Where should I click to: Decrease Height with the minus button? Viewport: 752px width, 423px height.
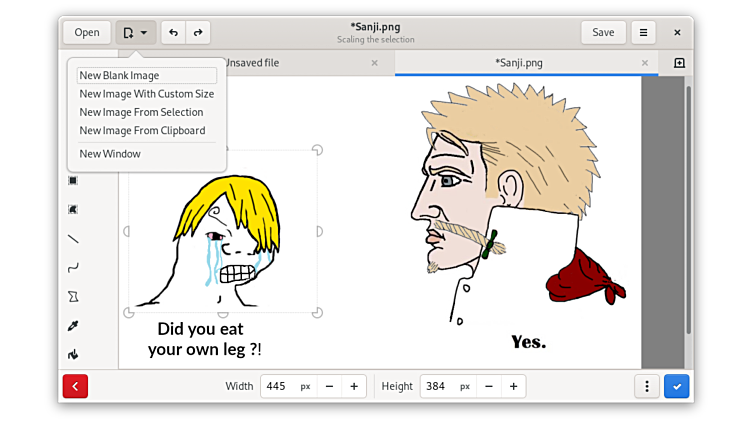[x=489, y=386]
